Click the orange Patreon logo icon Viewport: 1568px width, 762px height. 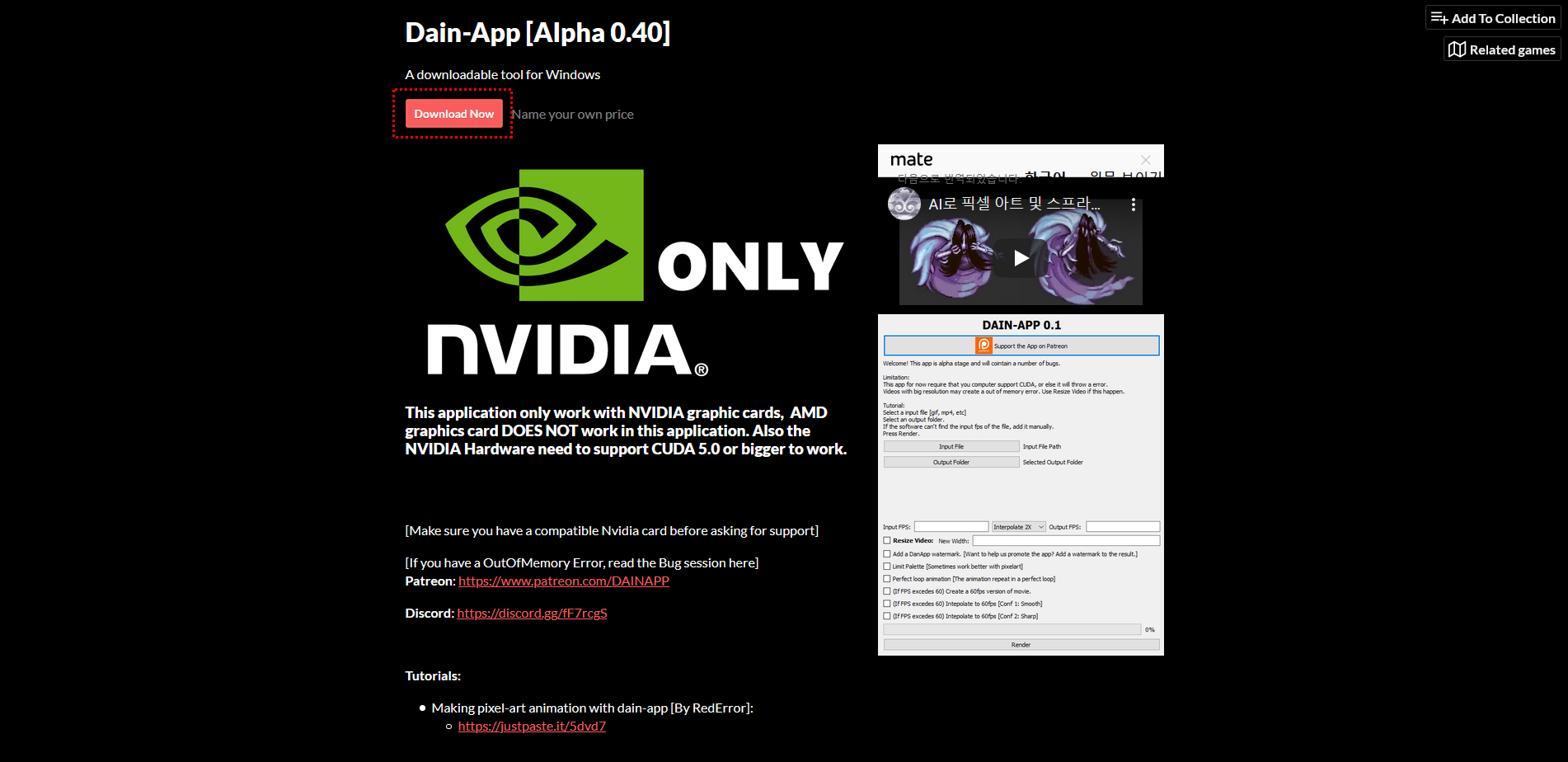984,346
